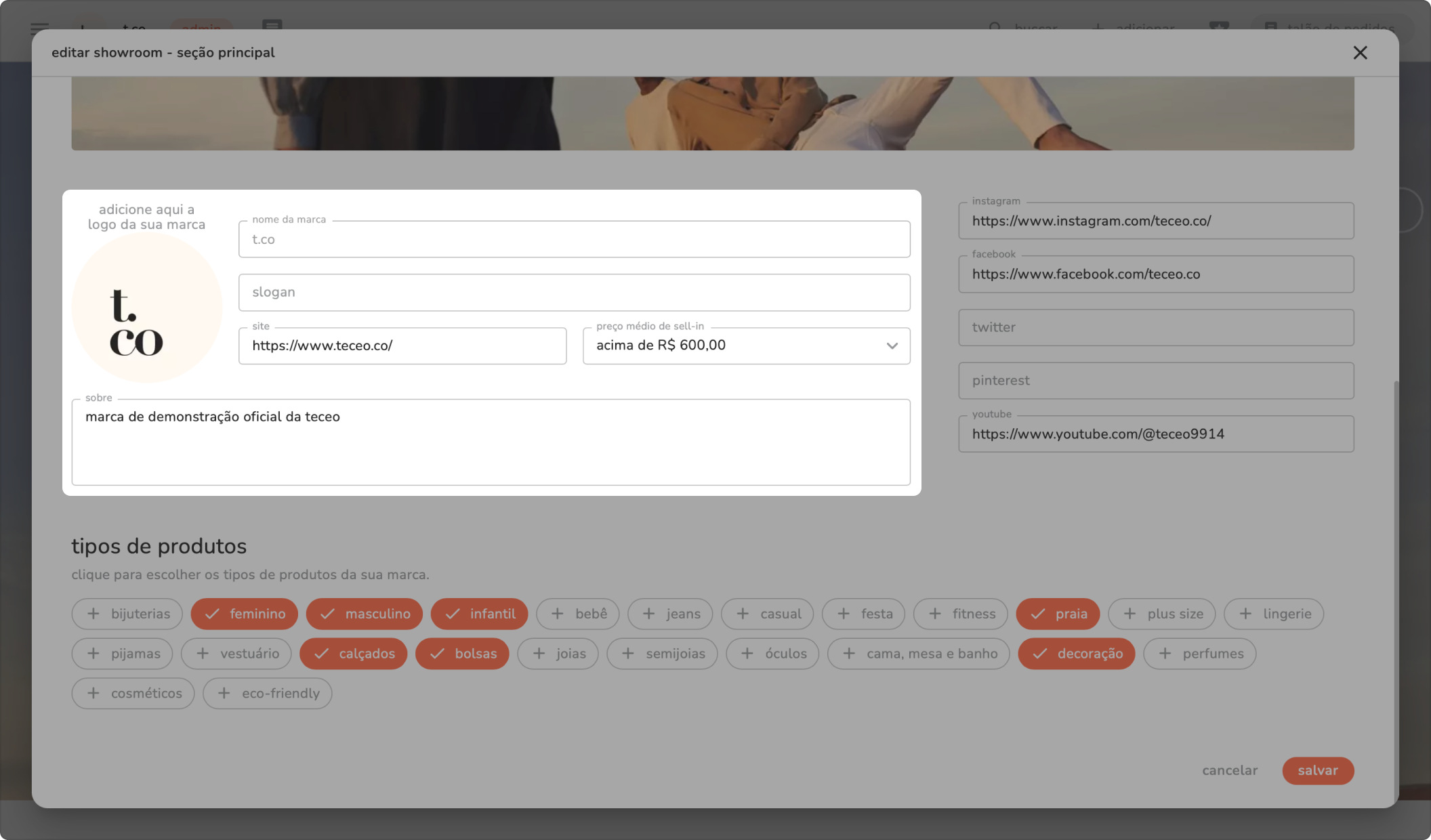Add the jeans product type chip

tap(670, 614)
